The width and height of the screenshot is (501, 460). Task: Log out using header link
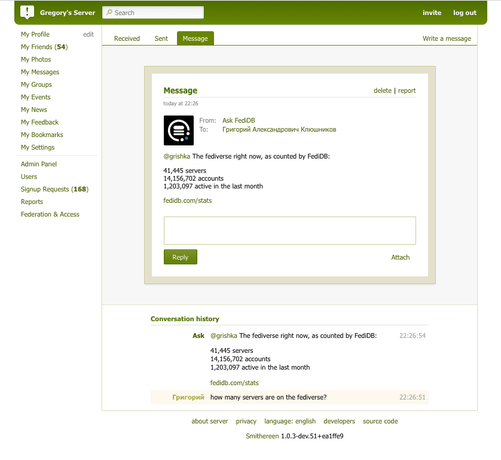(464, 13)
